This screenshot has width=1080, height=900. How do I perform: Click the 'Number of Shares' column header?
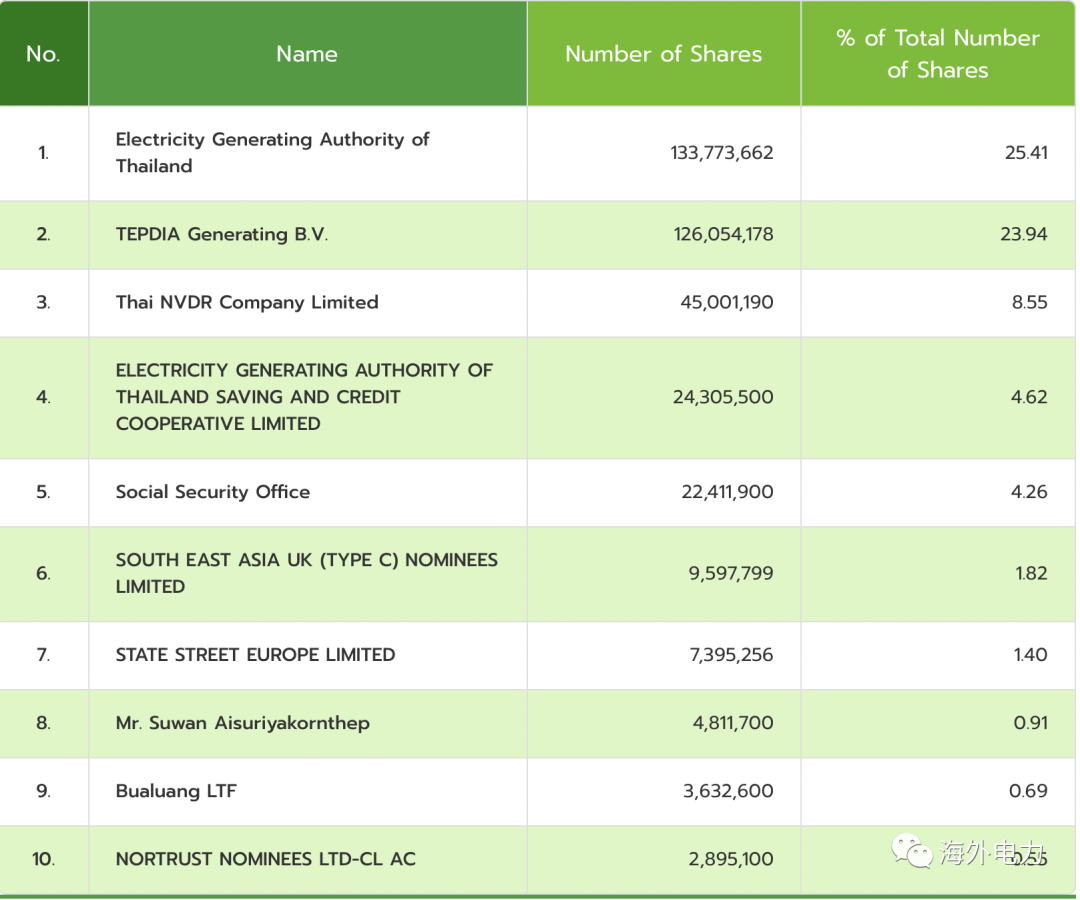tap(663, 54)
